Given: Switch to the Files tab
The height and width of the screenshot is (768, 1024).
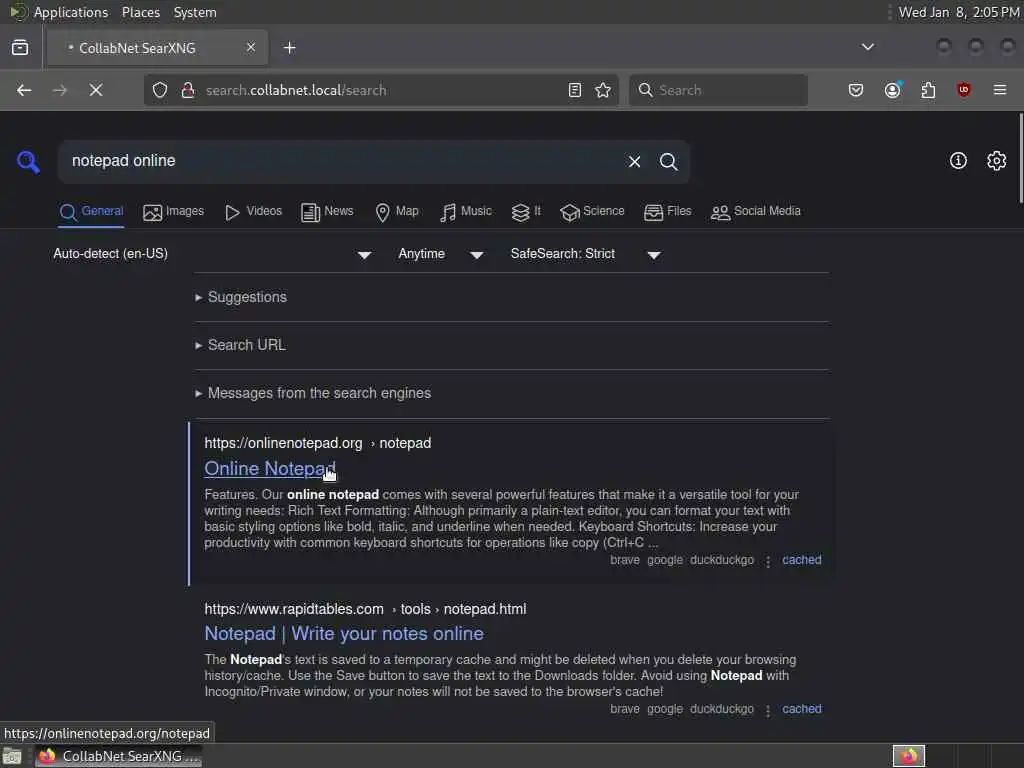Looking at the screenshot, I should click(x=667, y=212).
